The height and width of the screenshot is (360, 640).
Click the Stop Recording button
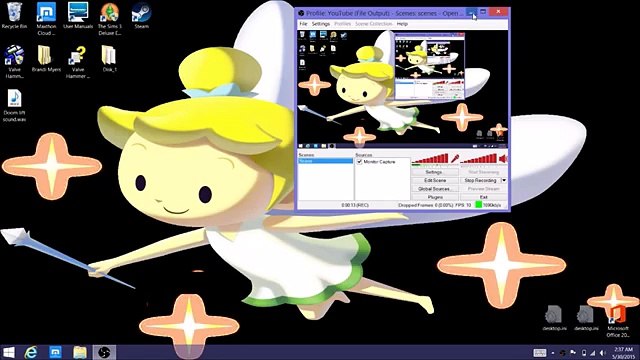coord(480,180)
